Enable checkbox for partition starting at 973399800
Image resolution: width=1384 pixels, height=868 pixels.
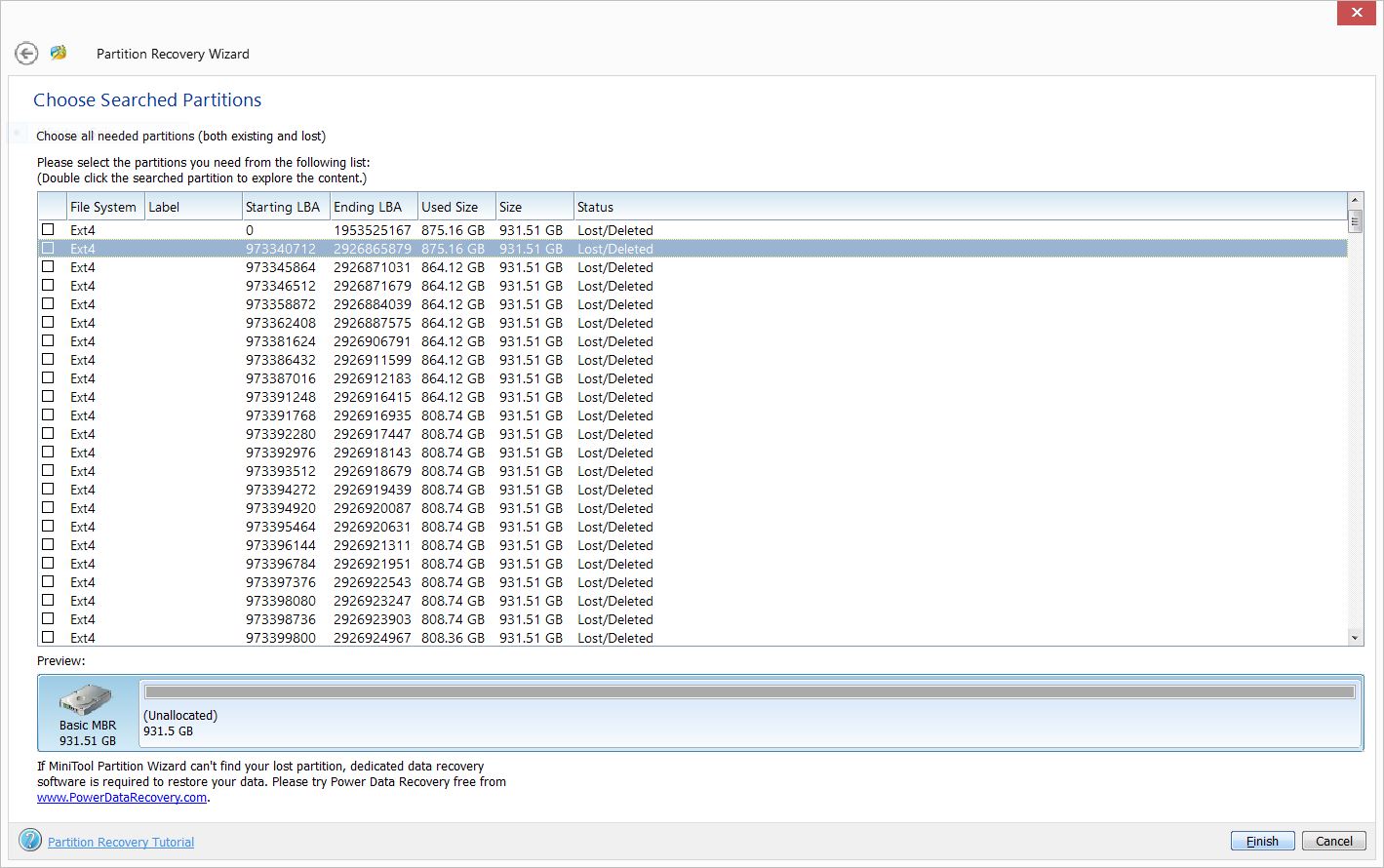pos(48,638)
